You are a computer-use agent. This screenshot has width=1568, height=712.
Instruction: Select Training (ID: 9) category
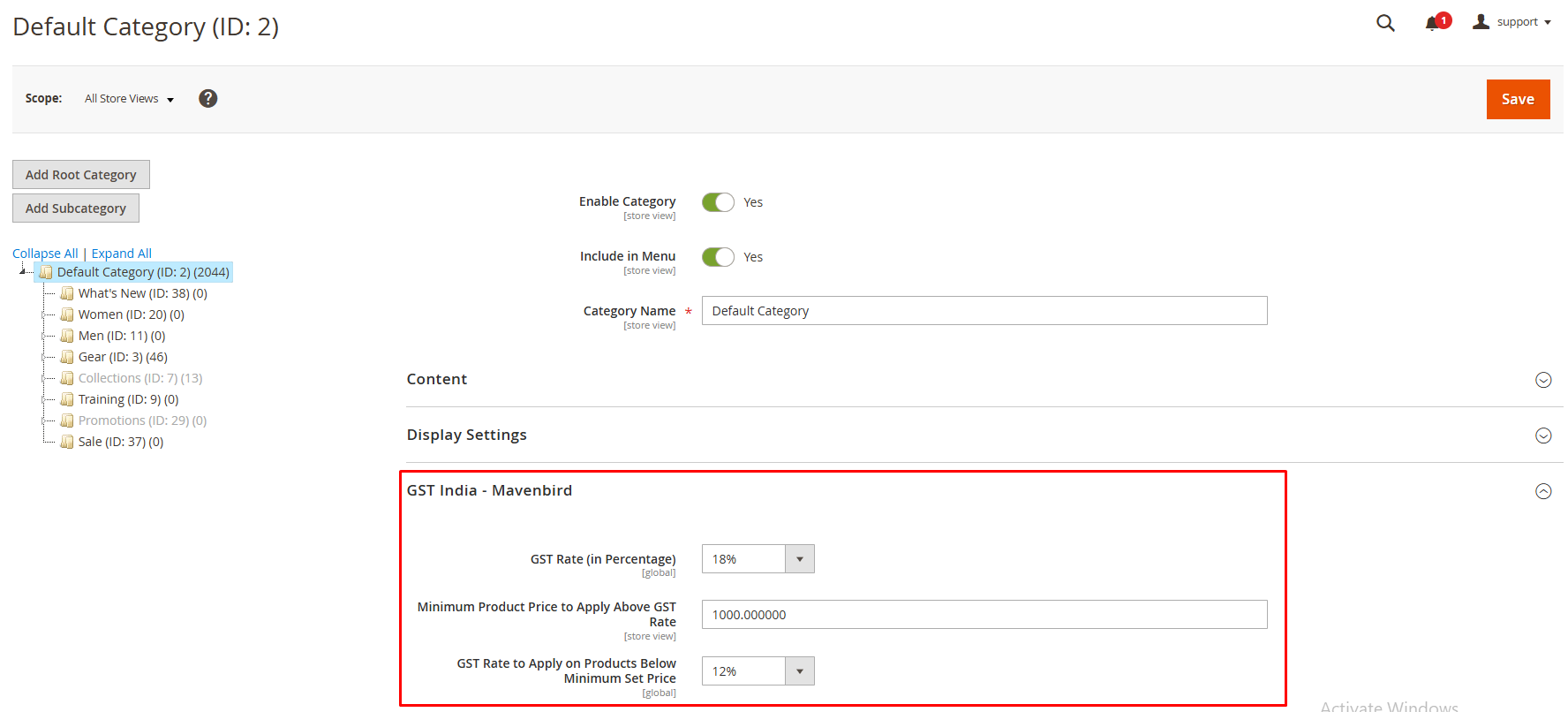click(129, 399)
